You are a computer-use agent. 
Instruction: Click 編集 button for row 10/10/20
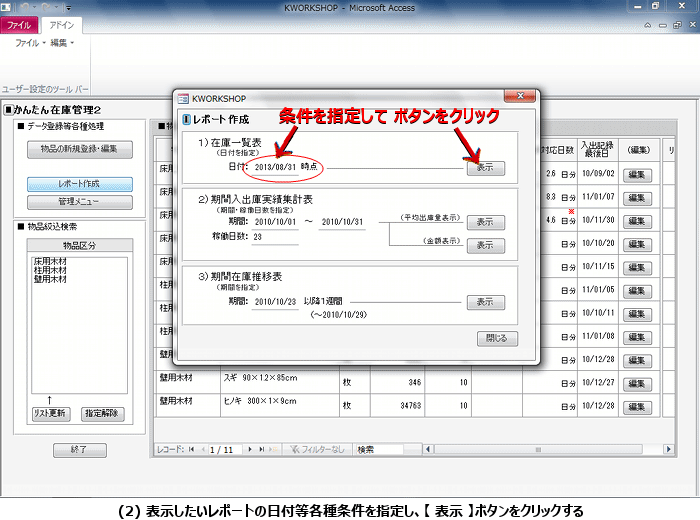(637, 245)
